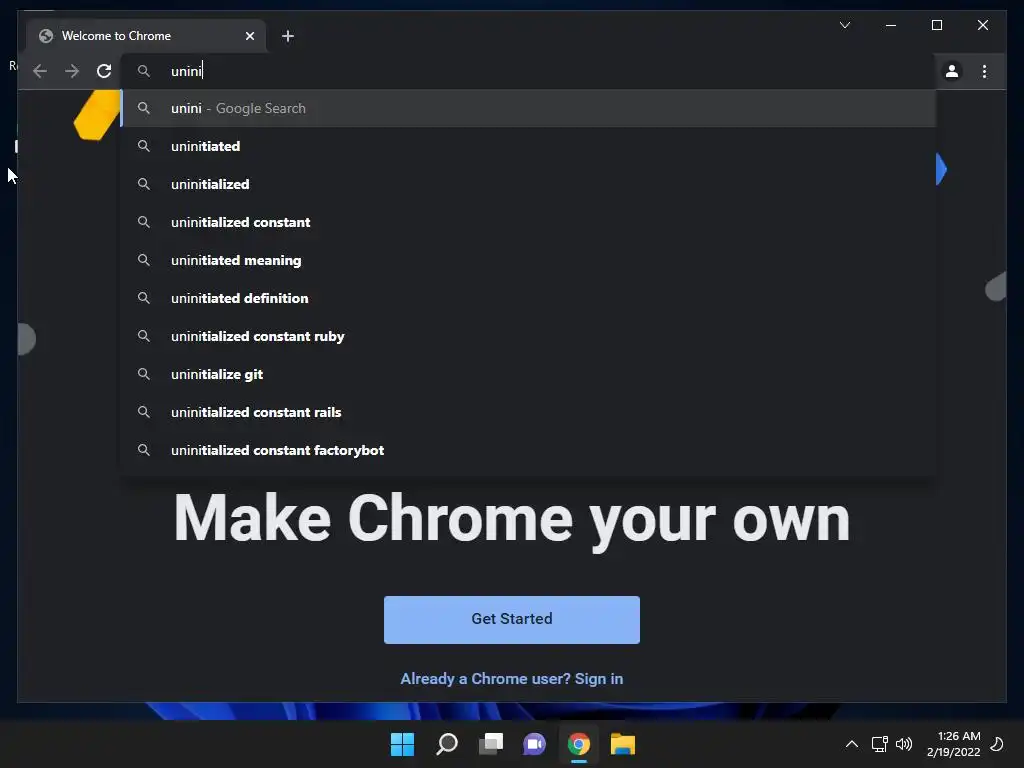
Task: Show hidden system tray icons
Action: pyautogui.click(x=852, y=744)
